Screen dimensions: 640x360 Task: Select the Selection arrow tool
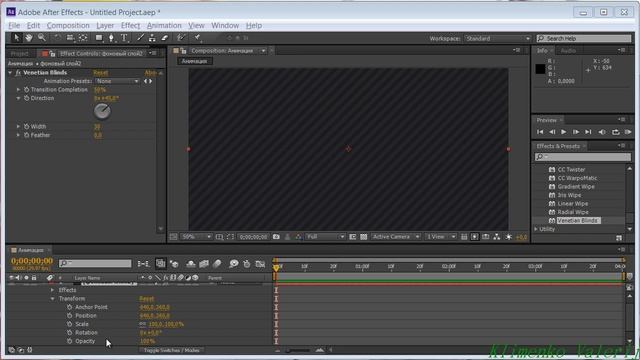coord(16,38)
